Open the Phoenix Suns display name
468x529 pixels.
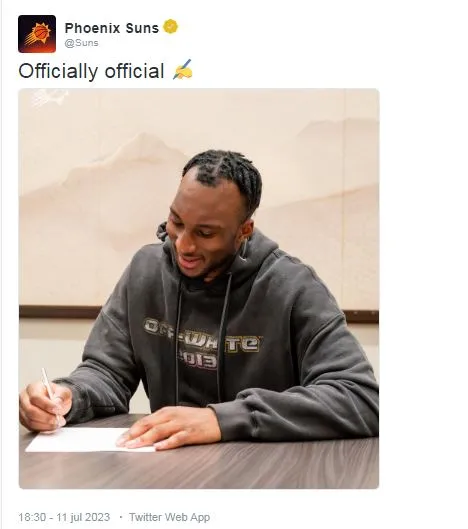(112, 28)
